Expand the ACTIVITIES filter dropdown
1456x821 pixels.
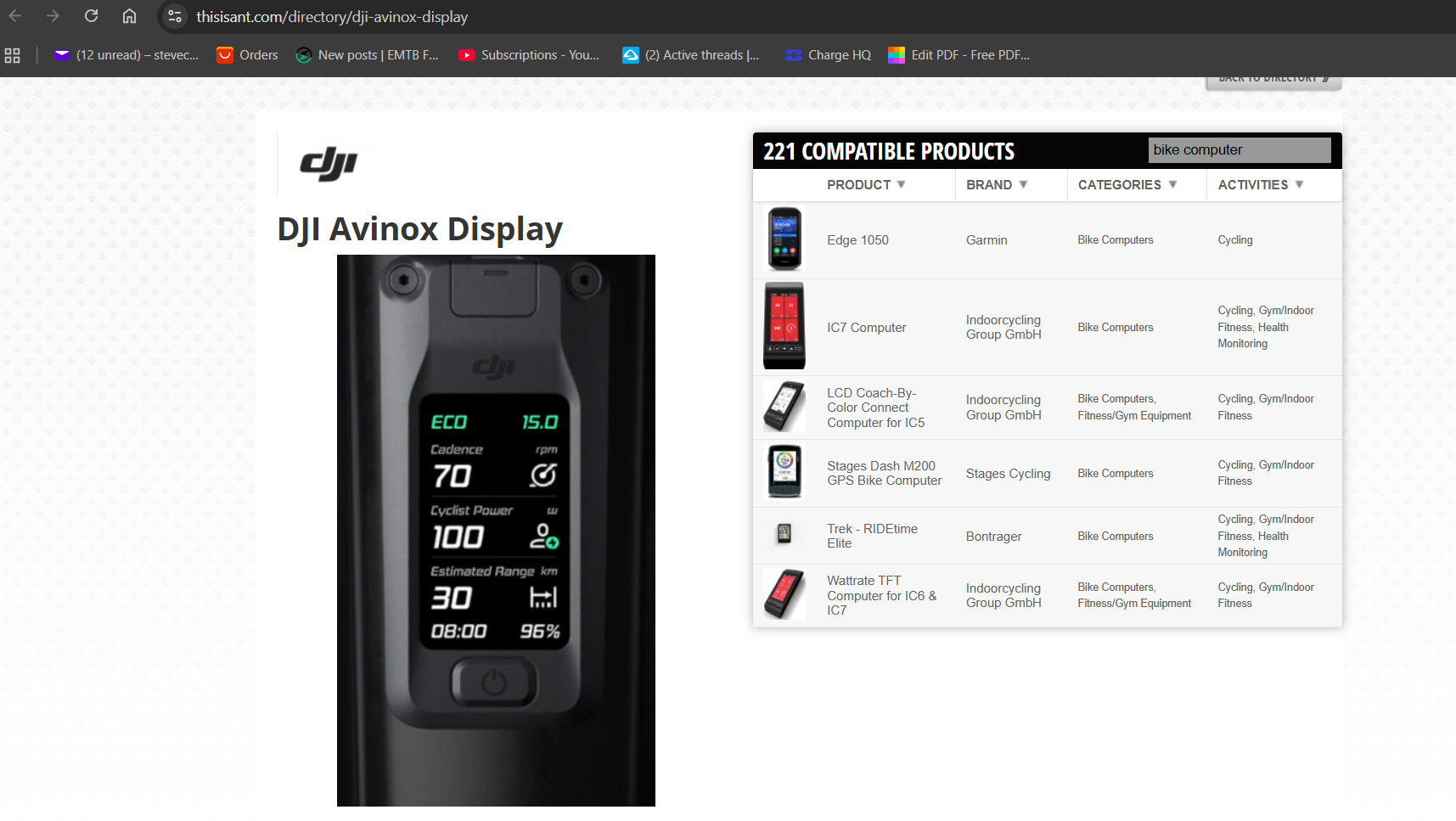(1299, 184)
